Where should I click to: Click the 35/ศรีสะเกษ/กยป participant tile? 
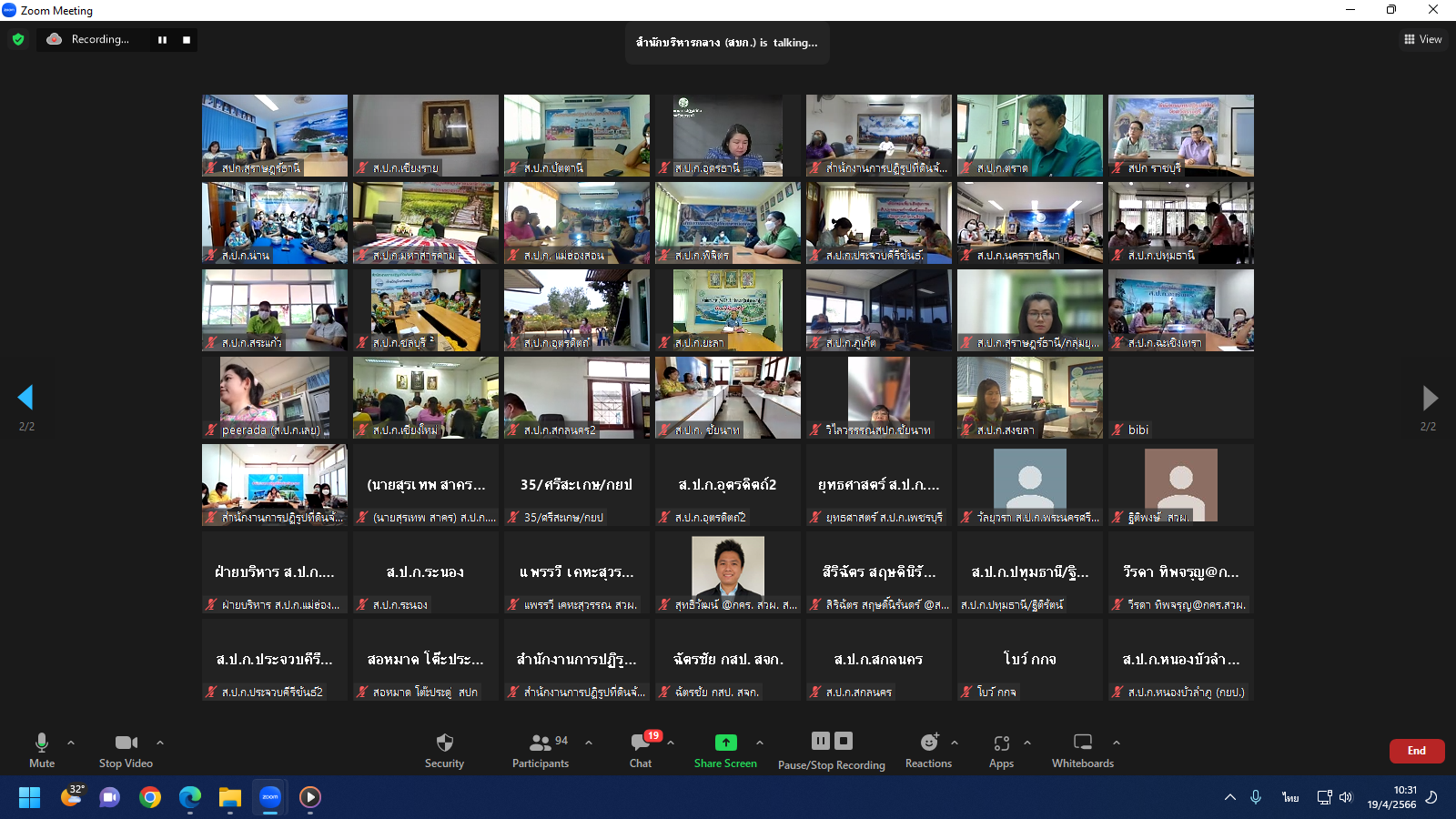(x=577, y=485)
